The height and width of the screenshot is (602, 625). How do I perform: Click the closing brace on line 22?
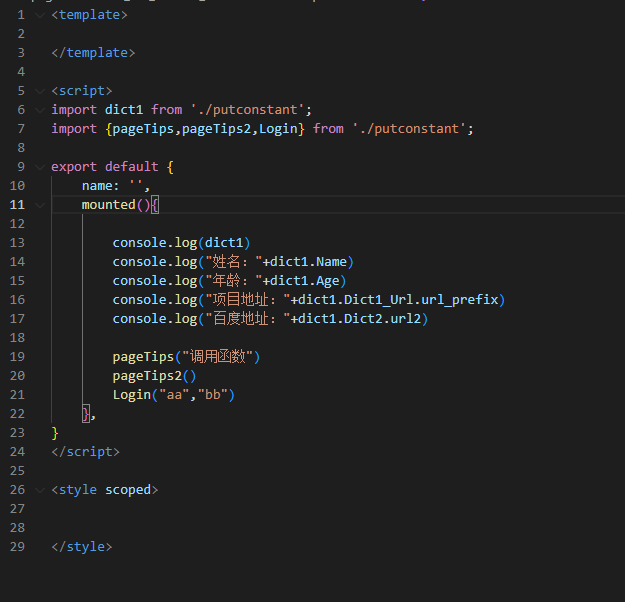(x=86, y=414)
